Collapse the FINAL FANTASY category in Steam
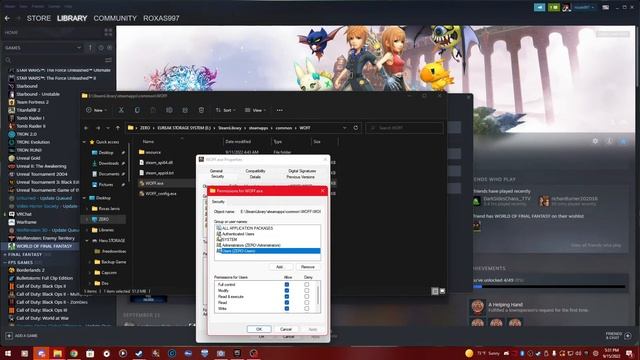Viewport: 640px width, 360px height. pos(5,254)
